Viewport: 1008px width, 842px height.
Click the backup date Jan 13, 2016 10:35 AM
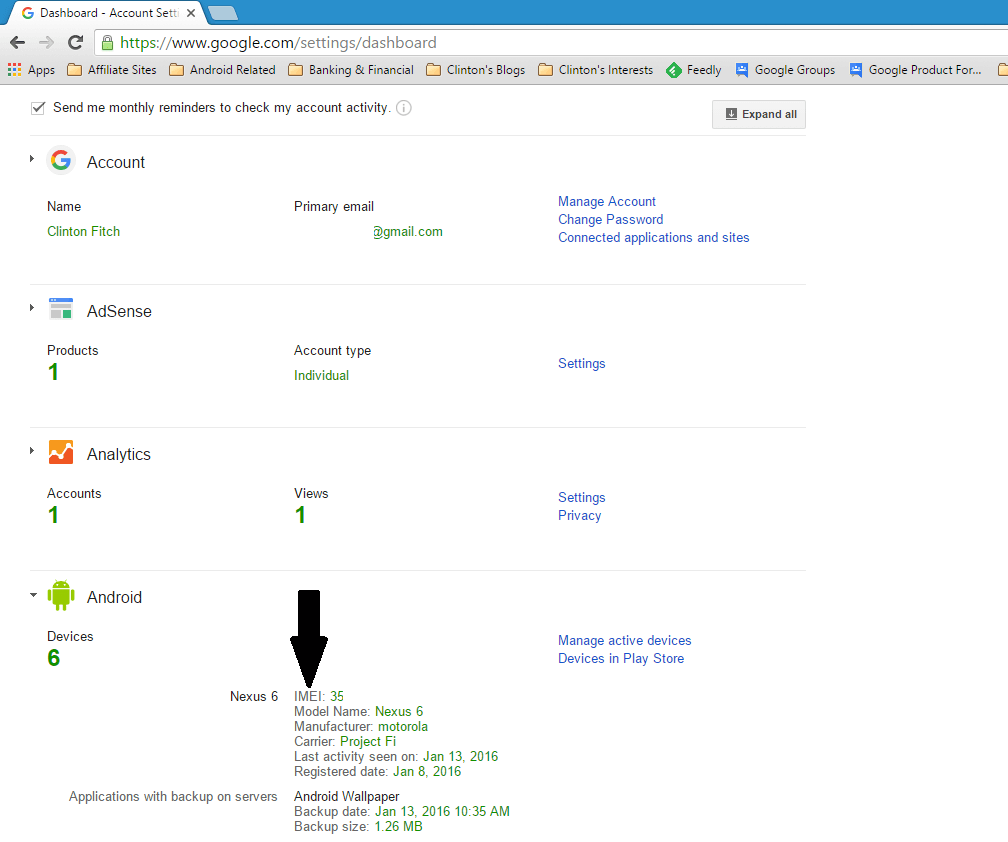point(442,812)
